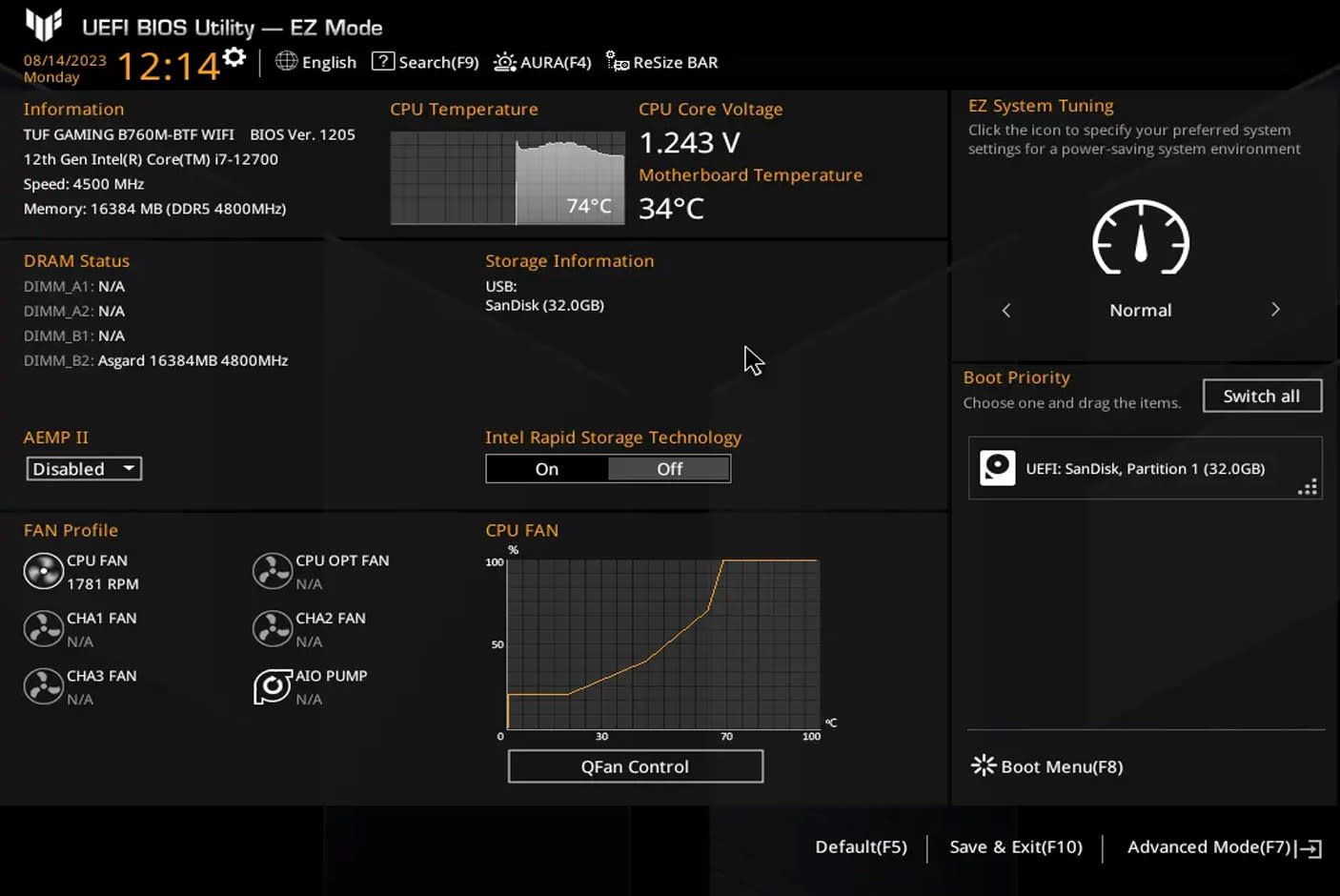The height and width of the screenshot is (896, 1340).
Task: Click Switch all in Boot Priority
Action: point(1261,396)
